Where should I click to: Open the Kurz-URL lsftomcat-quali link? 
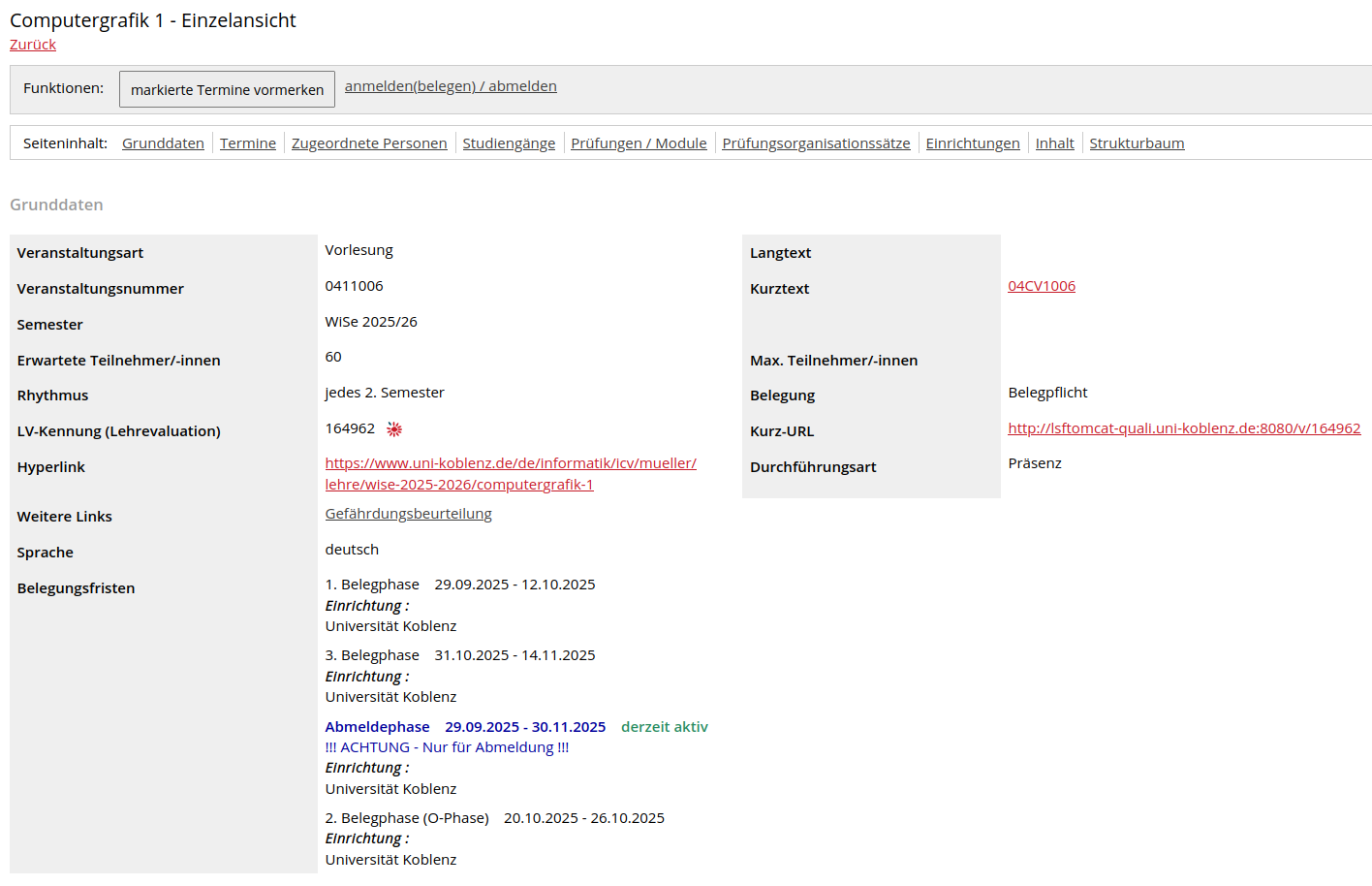pos(1184,427)
